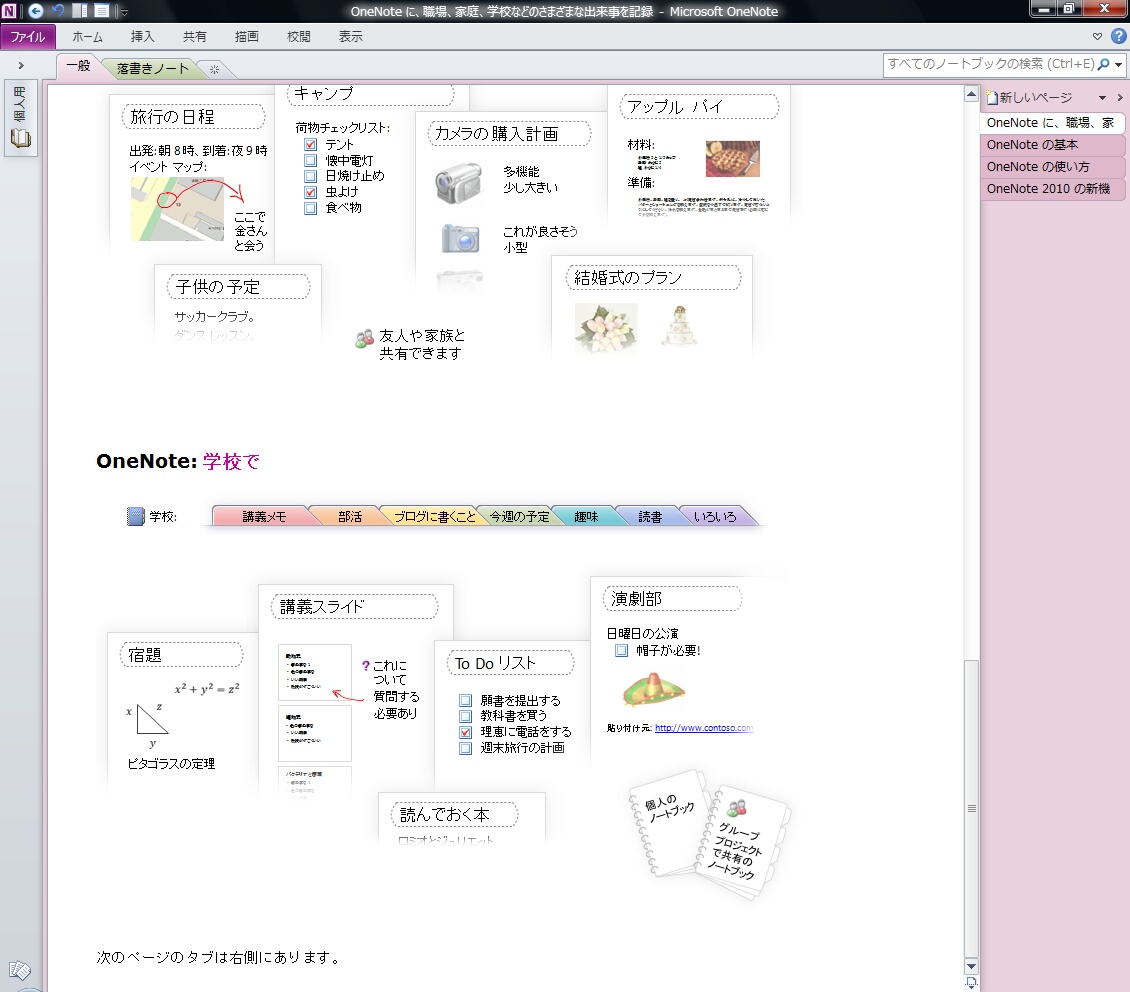Check the 教科書を買う to-do box
The height and width of the screenshot is (992, 1130).
click(466, 716)
